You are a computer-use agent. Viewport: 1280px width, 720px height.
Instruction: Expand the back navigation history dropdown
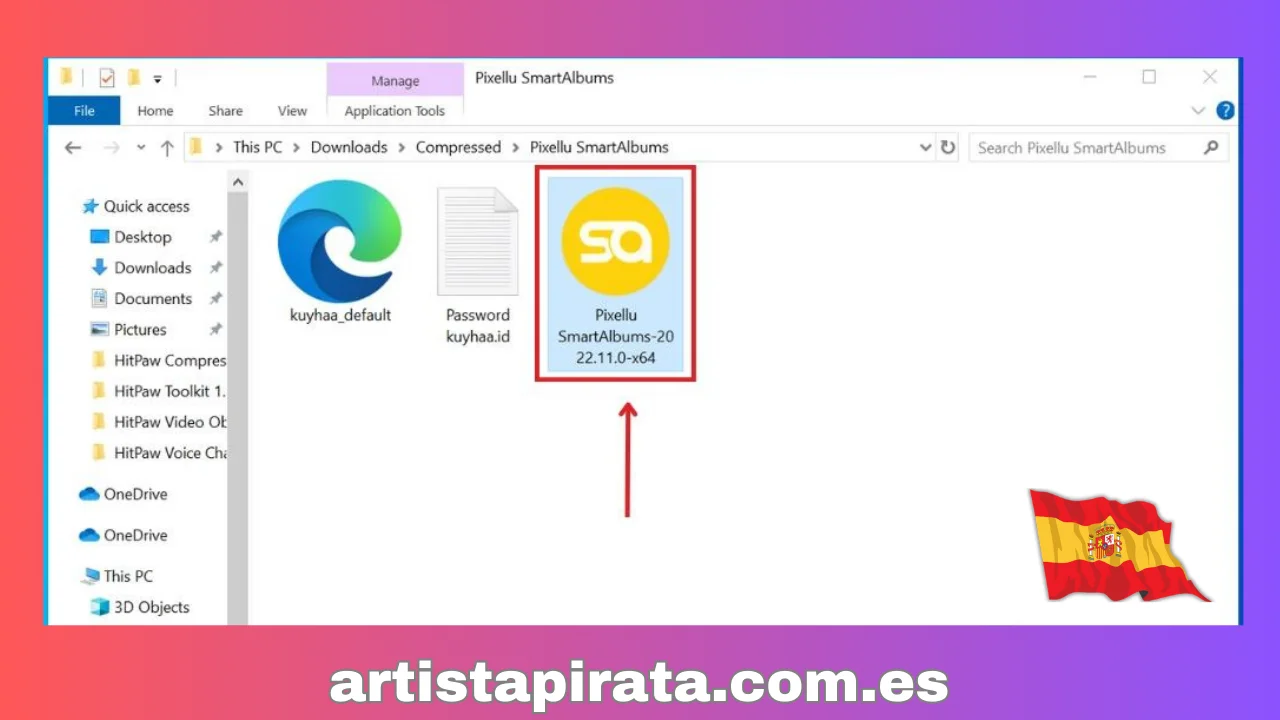(140, 147)
